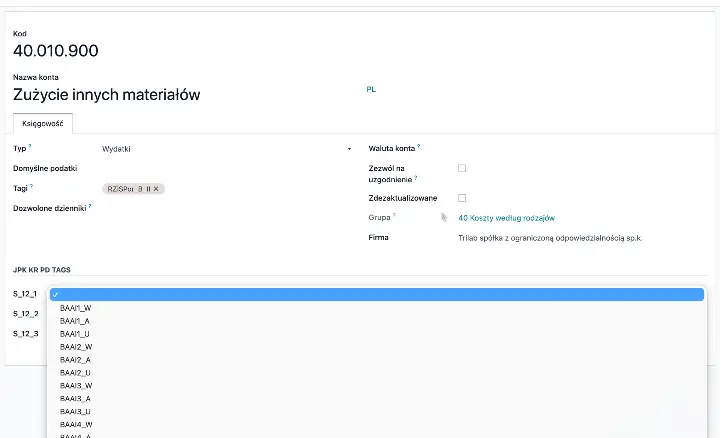Choose BAAI1_U from the options

tap(76, 333)
